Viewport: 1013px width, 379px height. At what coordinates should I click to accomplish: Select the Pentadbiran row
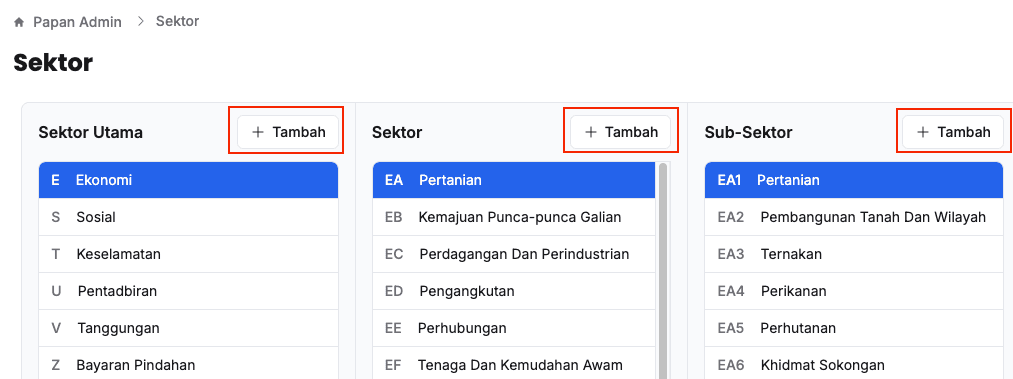tap(188, 291)
